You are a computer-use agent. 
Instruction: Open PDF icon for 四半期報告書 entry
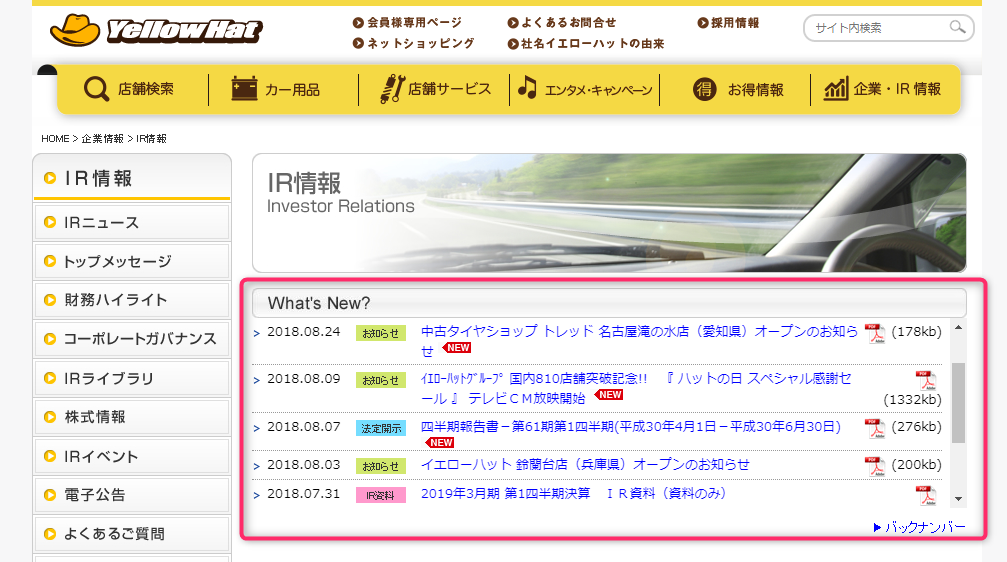(x=875, y=428)
